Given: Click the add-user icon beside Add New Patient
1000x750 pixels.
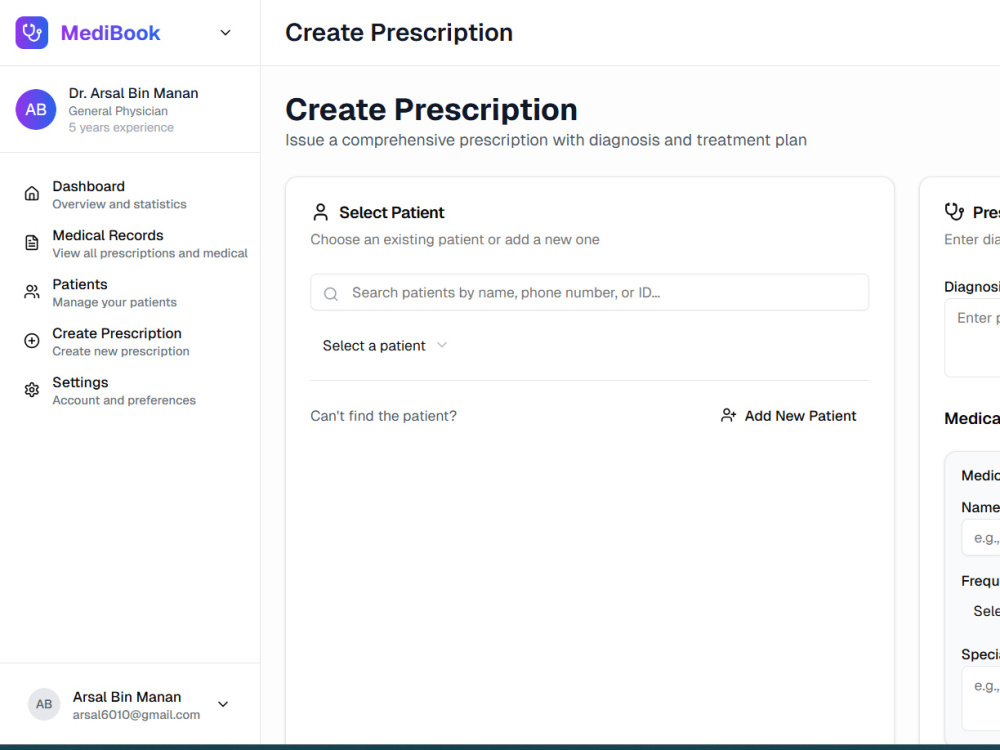Looking at the screenshot, I should click(x=728, y=416).
